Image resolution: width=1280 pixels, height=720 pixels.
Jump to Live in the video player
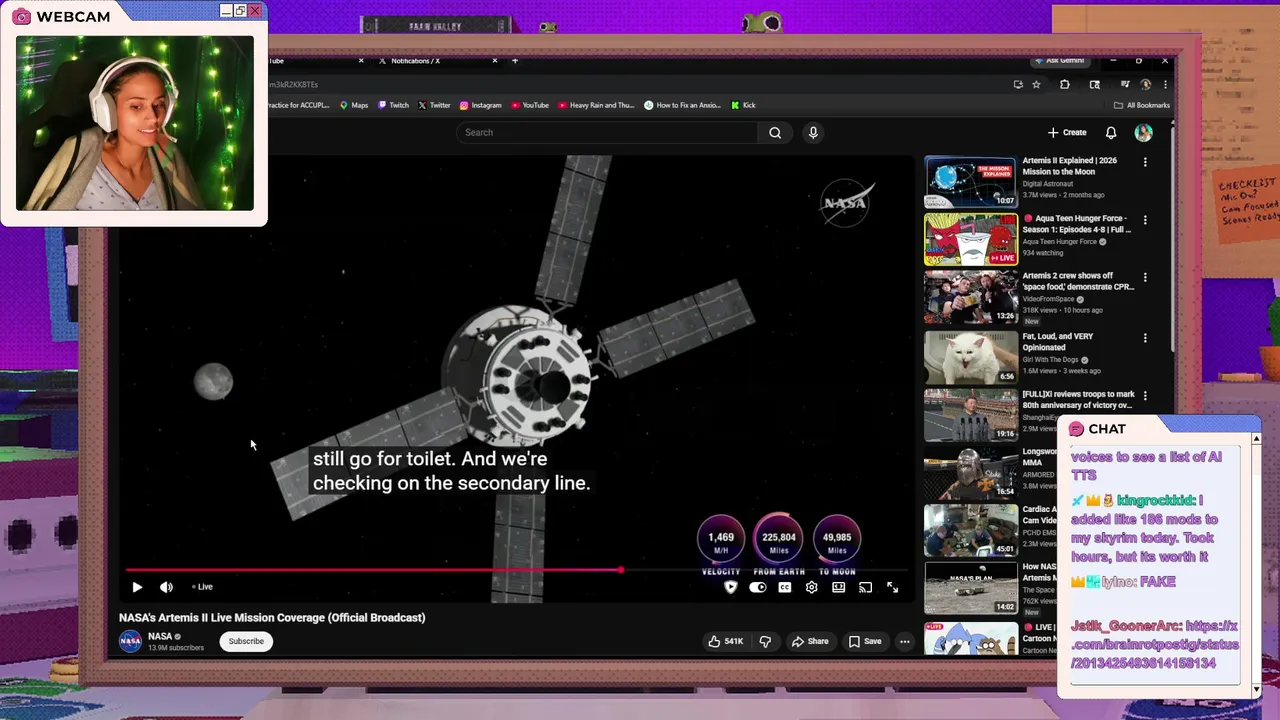(x=203, y=587)
